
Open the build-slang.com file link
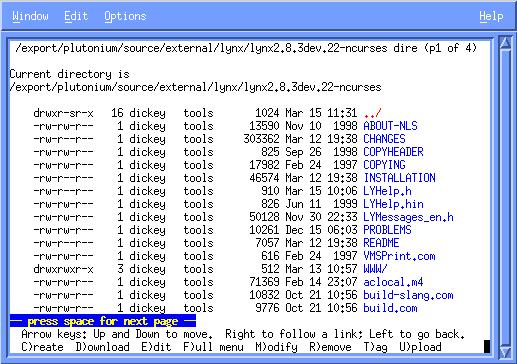pyautogui.click(x=408, y=295)
